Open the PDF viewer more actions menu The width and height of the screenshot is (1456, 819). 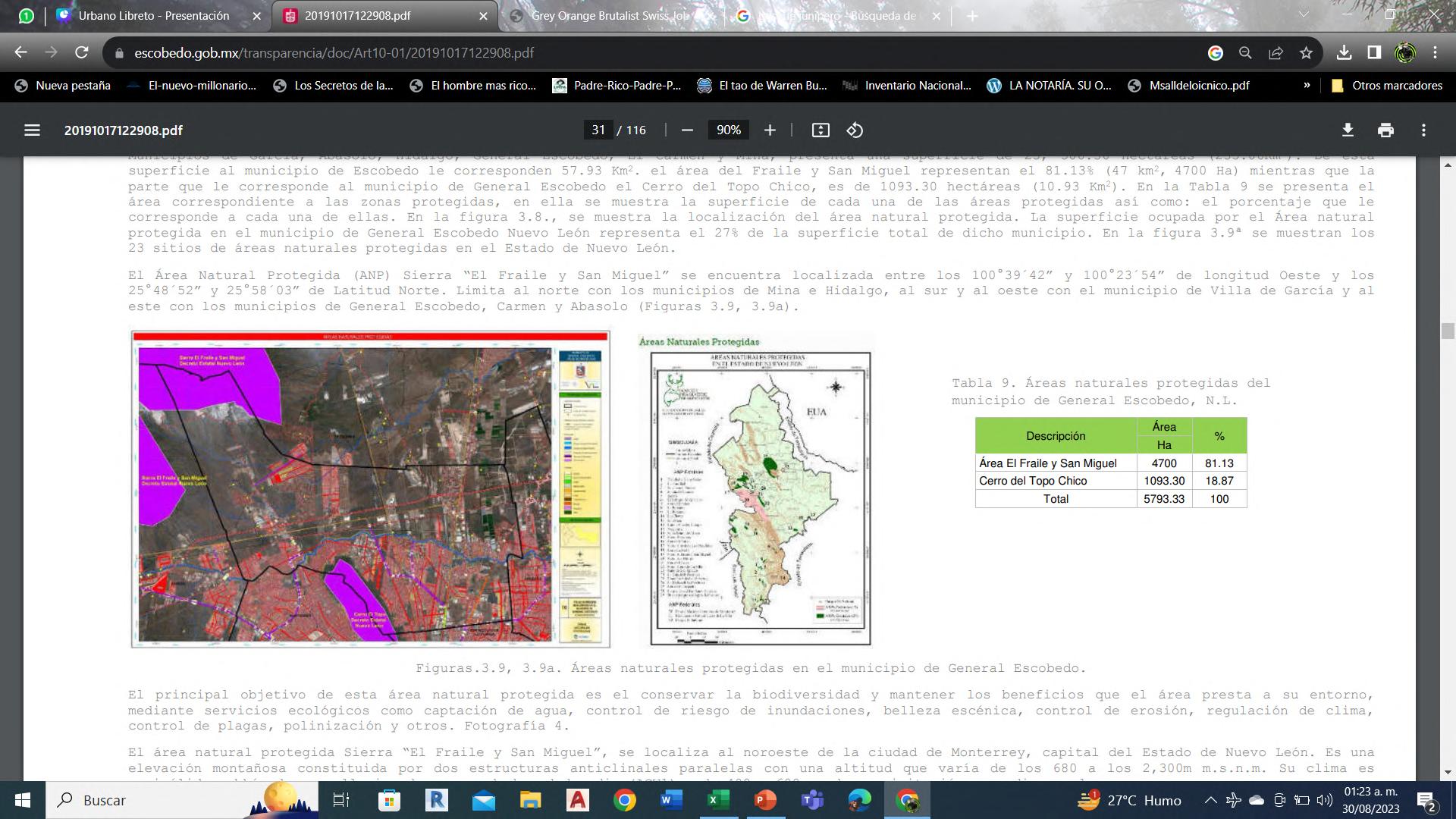(x=1423, y=130)
